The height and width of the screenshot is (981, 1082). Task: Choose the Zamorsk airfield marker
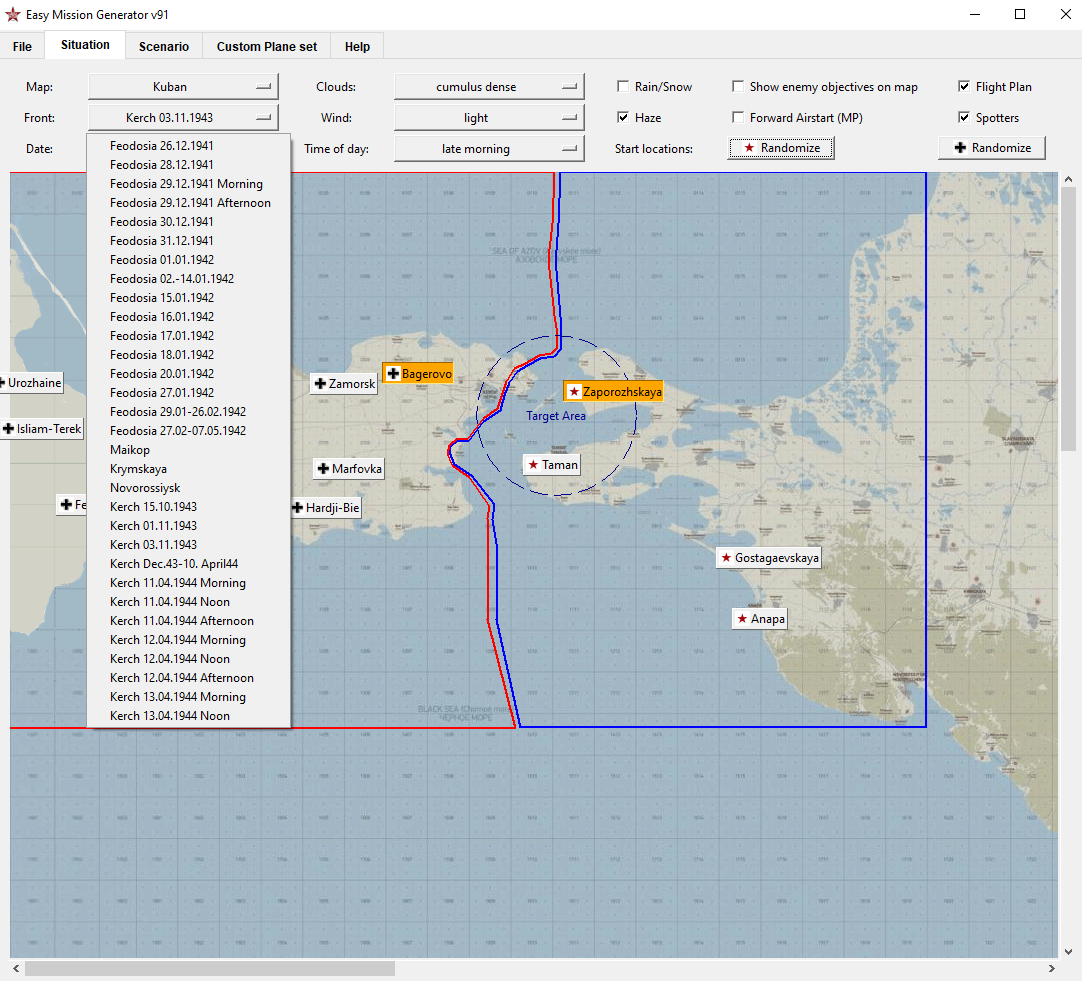pyautogui.click(x=344, y=384)
